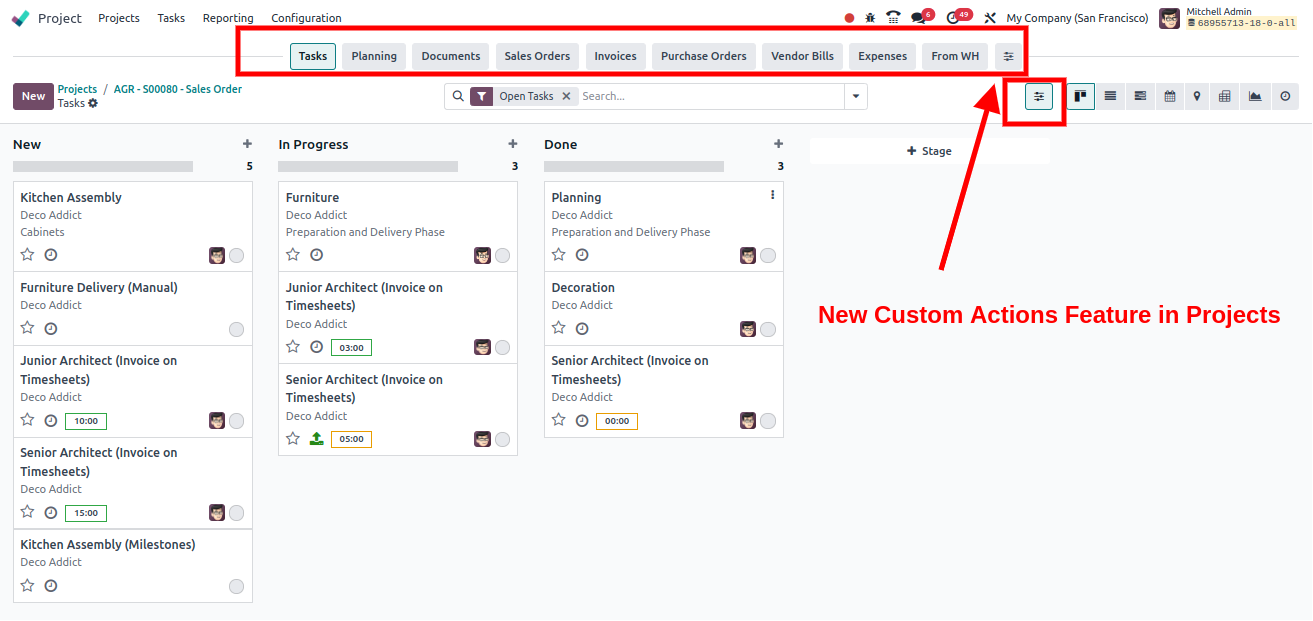This screenshot has height=621, width=1313.
Task: Add a new Stage column
Action: (x=929, y=151)
